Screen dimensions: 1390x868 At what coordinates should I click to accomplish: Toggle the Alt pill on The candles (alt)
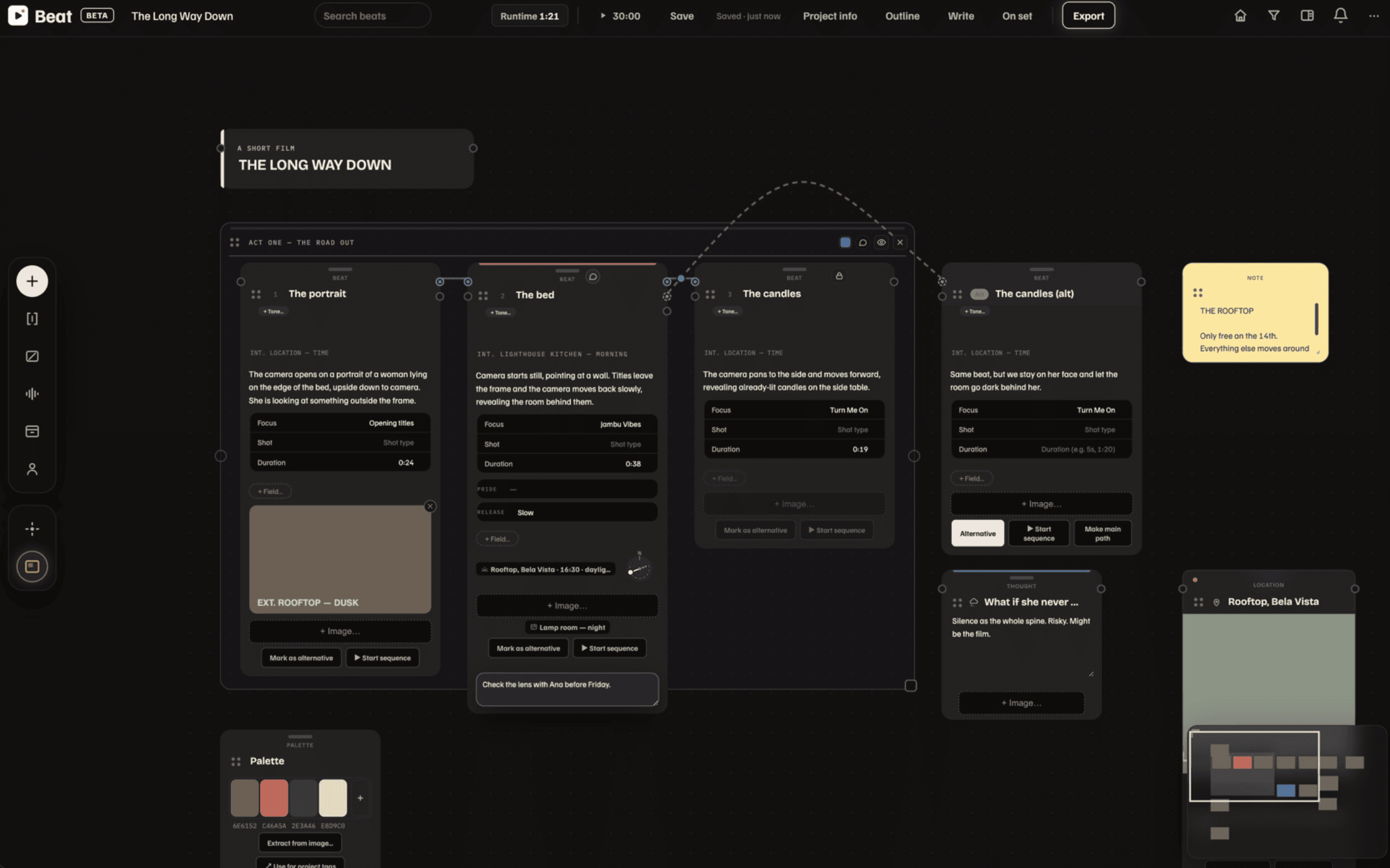tap(979, 294)
